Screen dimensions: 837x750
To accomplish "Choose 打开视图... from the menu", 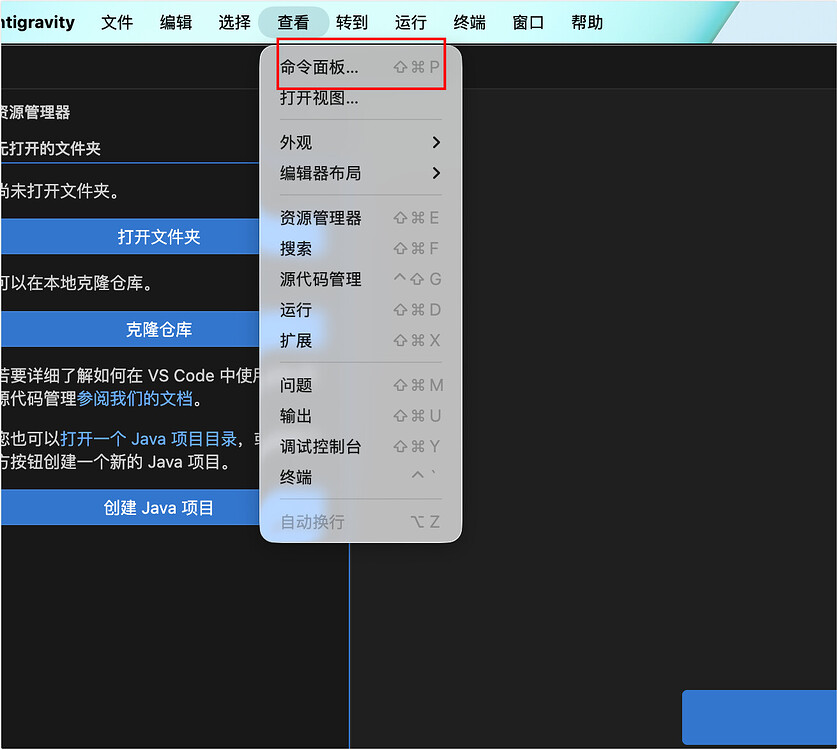I will click(x=361, y=98).
